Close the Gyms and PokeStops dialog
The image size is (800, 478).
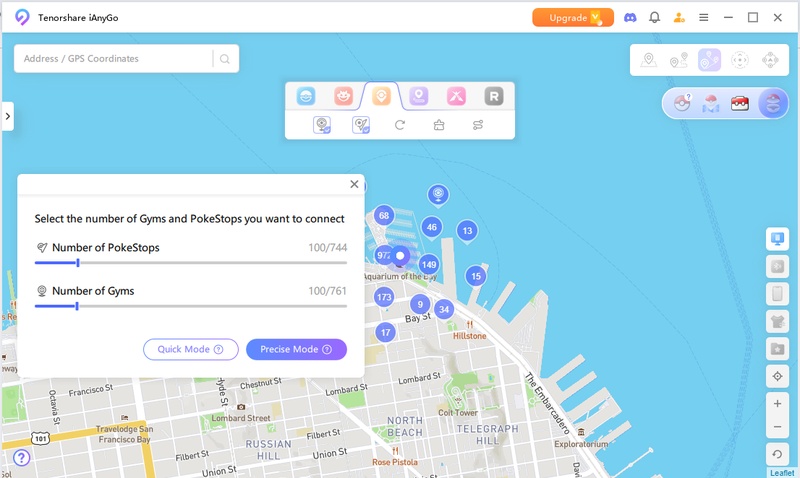pos(354,184)
